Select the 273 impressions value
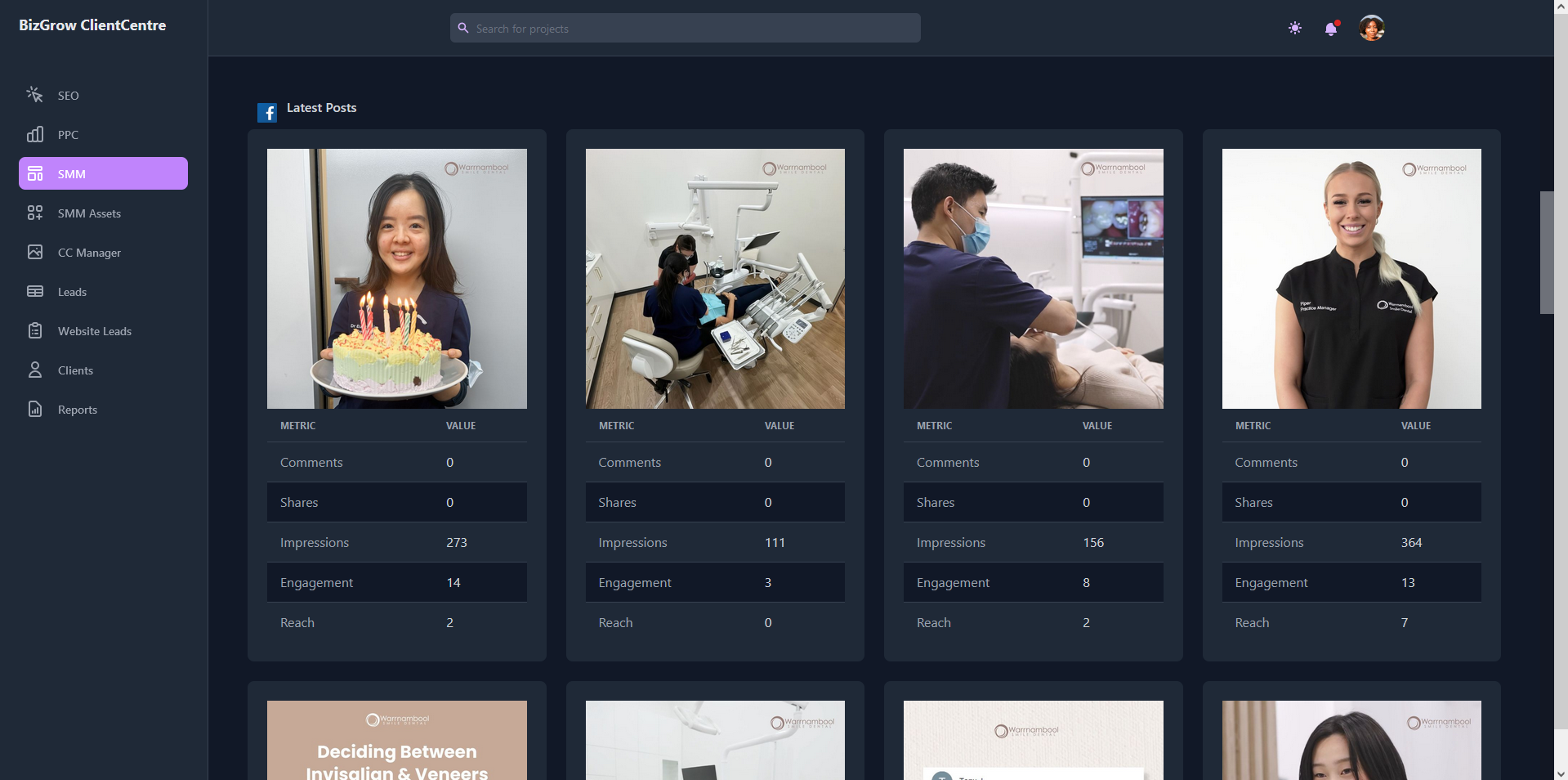 (457, 542)
